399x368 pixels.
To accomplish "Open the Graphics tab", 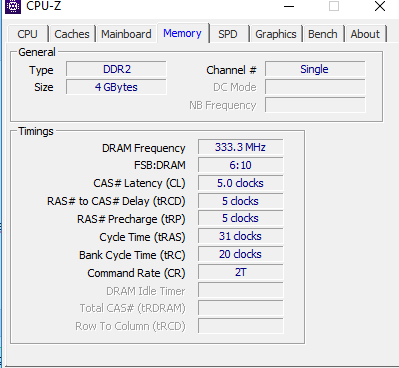I will 276,34.
